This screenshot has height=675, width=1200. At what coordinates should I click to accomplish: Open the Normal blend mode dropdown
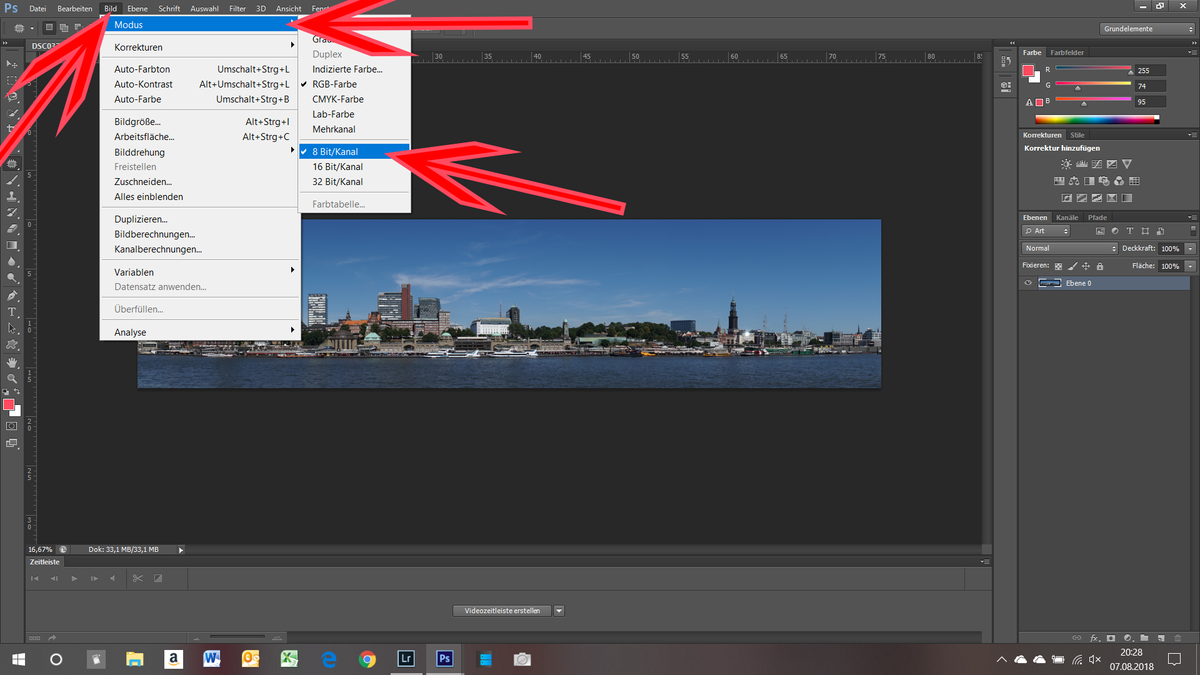click(1068, 247)
